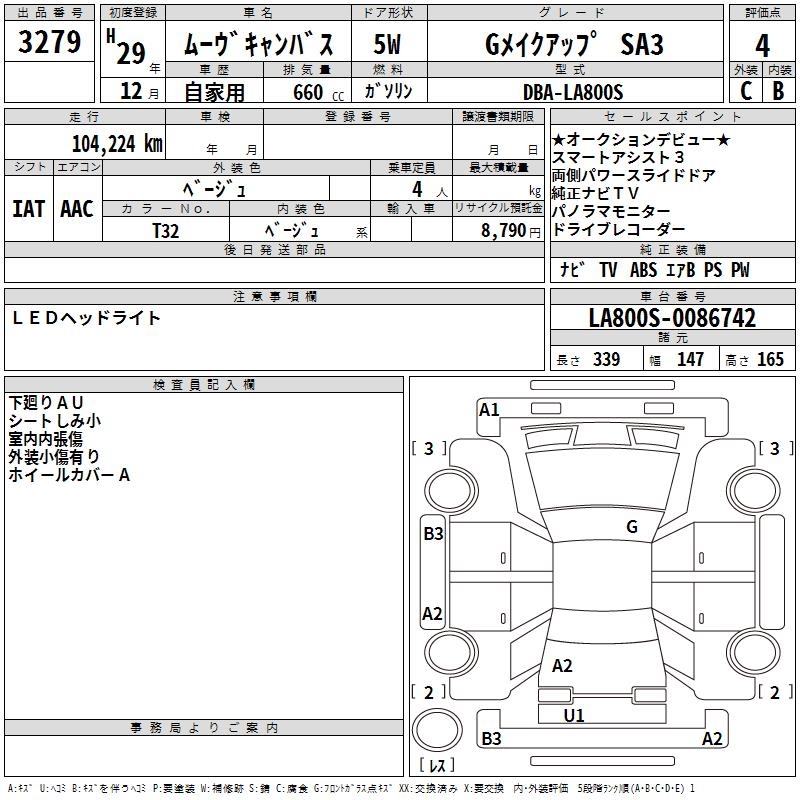Image resolution: width=800 pixels, height=800 pixels.
Task: Click the mileage value 104,224 km
Action: tap(117, 143)
